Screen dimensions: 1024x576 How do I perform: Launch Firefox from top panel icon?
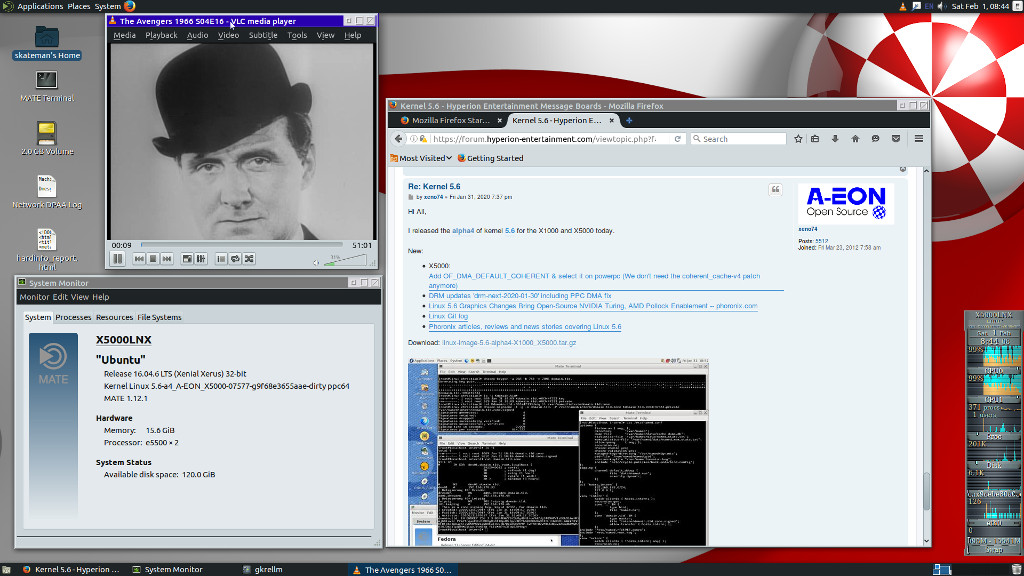(130, 6)
